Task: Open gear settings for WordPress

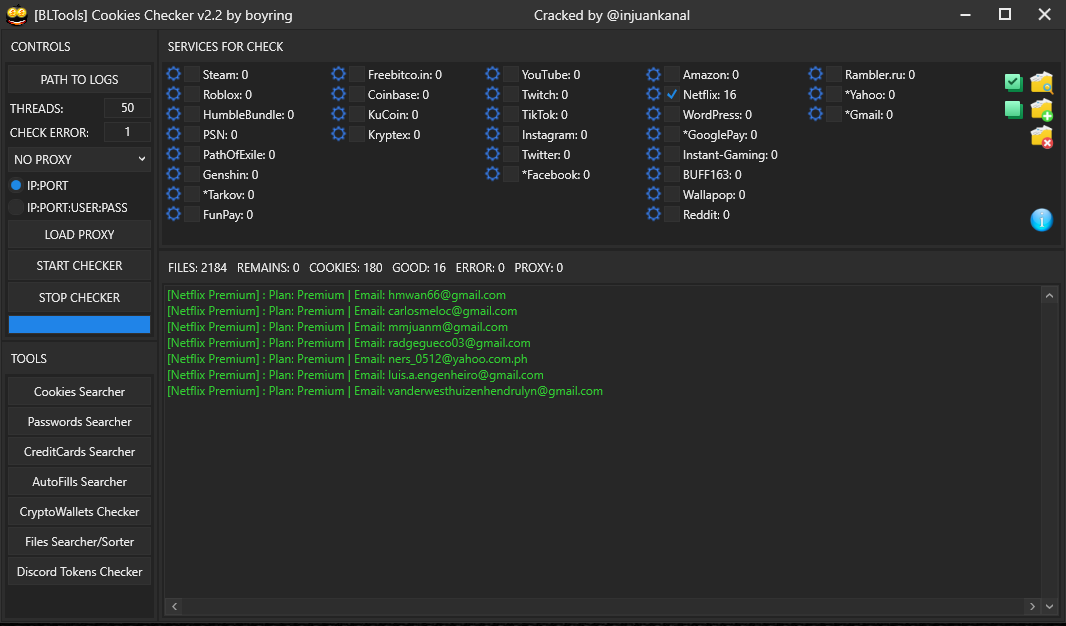Action: click(x=653, y=114)
